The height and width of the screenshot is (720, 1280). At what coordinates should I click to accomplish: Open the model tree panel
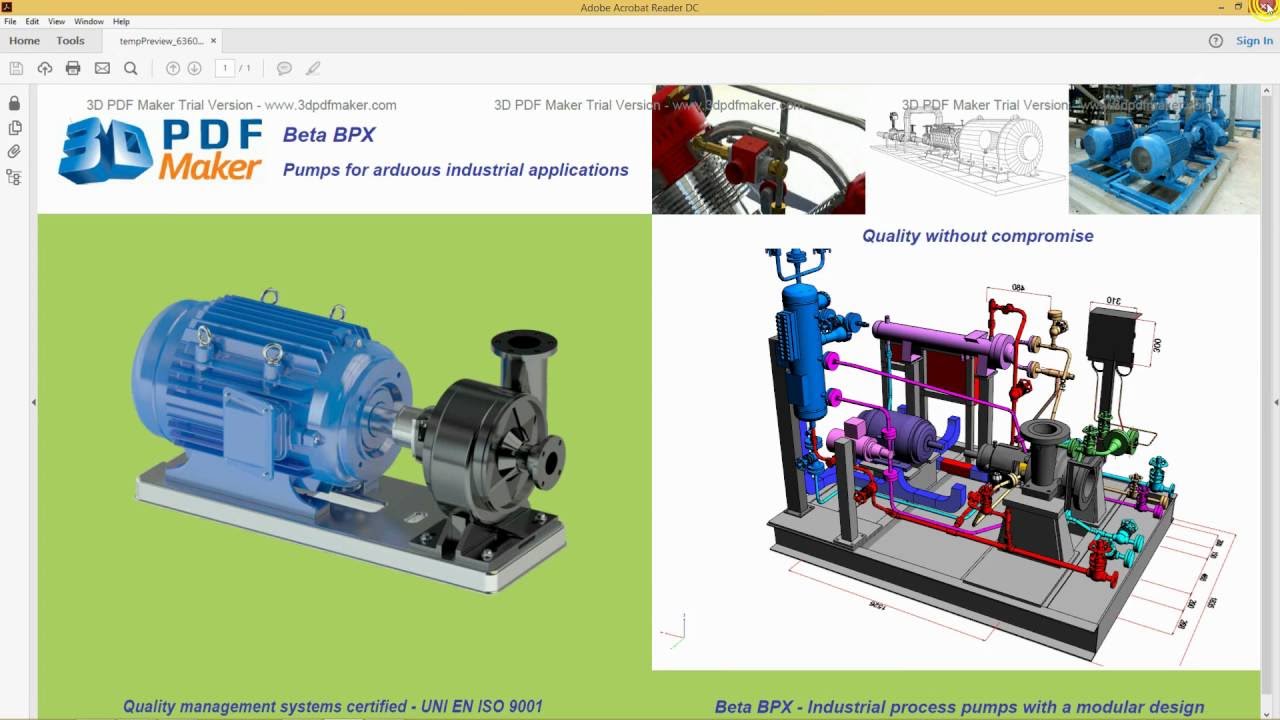pos(14,177)
